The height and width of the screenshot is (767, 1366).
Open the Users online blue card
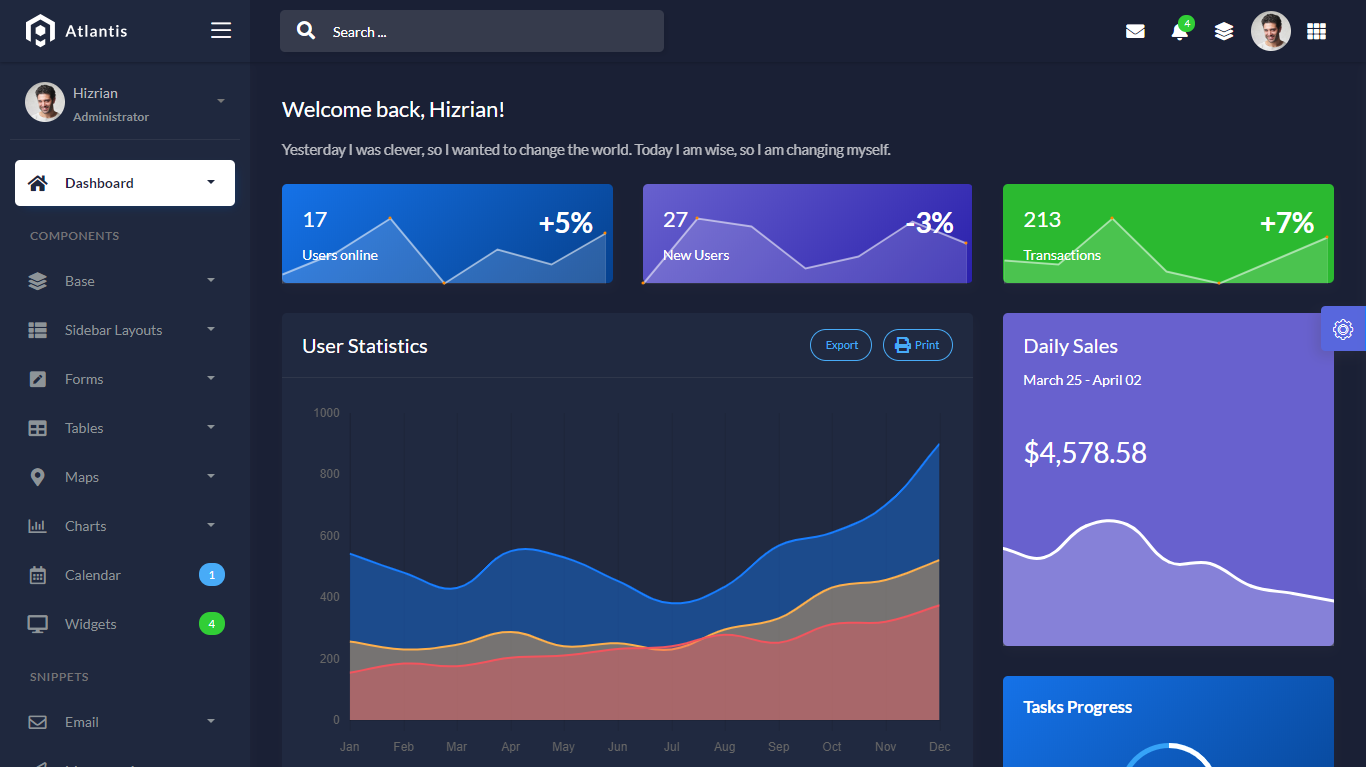coord(447,233)
